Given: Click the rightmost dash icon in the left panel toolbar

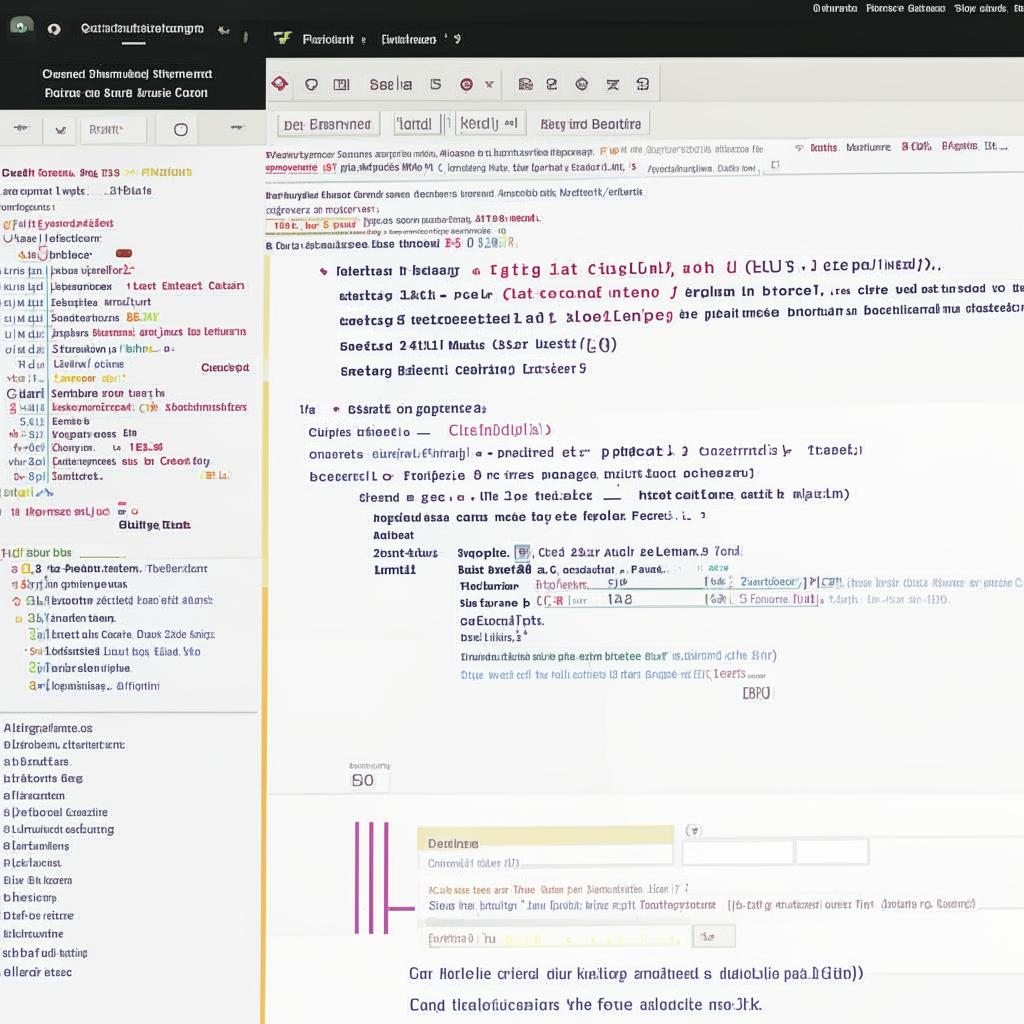Looking at the screenshot, I should (x=237, y=128).
